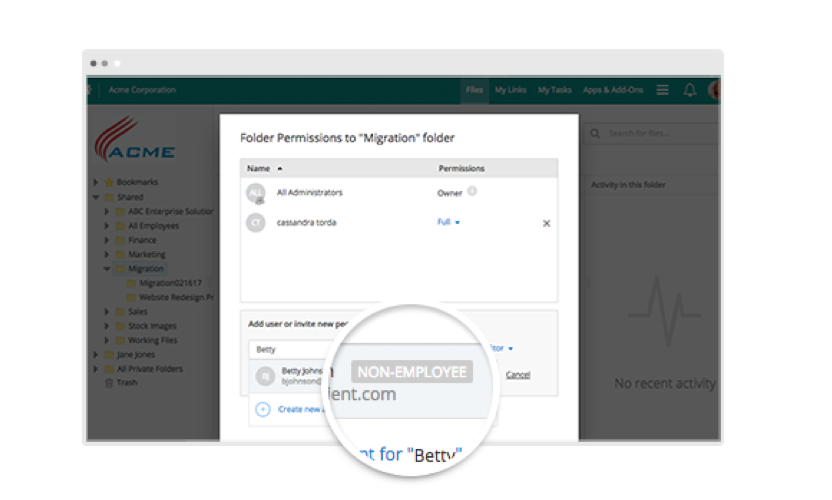Select the Marketing folder

point(147,254)
